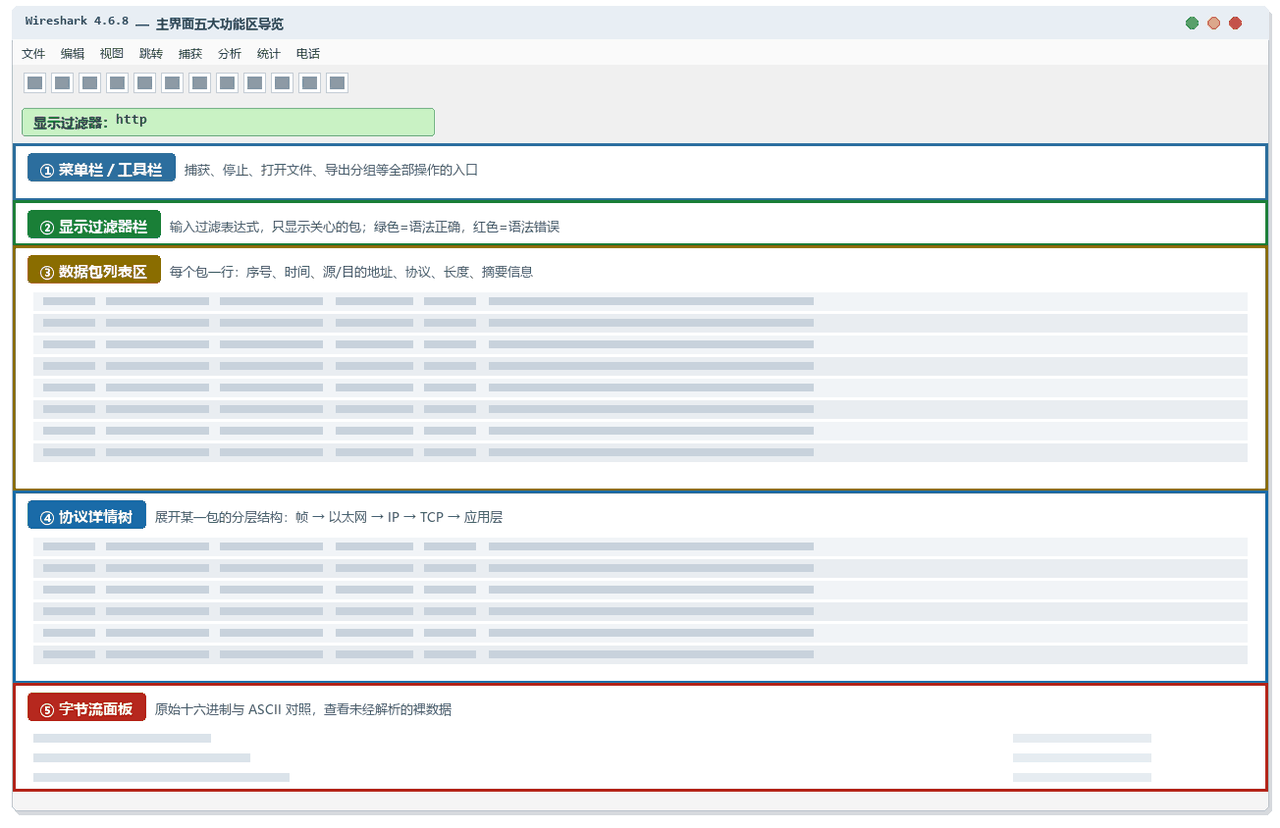Click the text 捕获、停止、打开文件、导出分组等全部操作的入口

pos(331,170)
